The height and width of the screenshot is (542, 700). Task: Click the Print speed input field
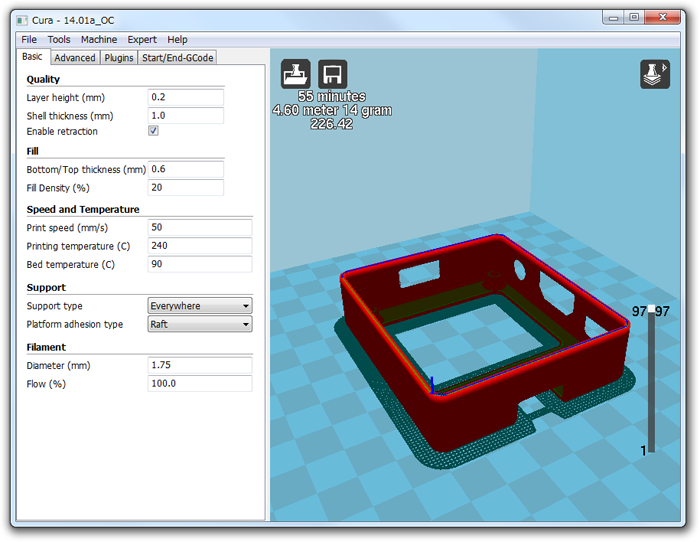[x=200, y=227]
